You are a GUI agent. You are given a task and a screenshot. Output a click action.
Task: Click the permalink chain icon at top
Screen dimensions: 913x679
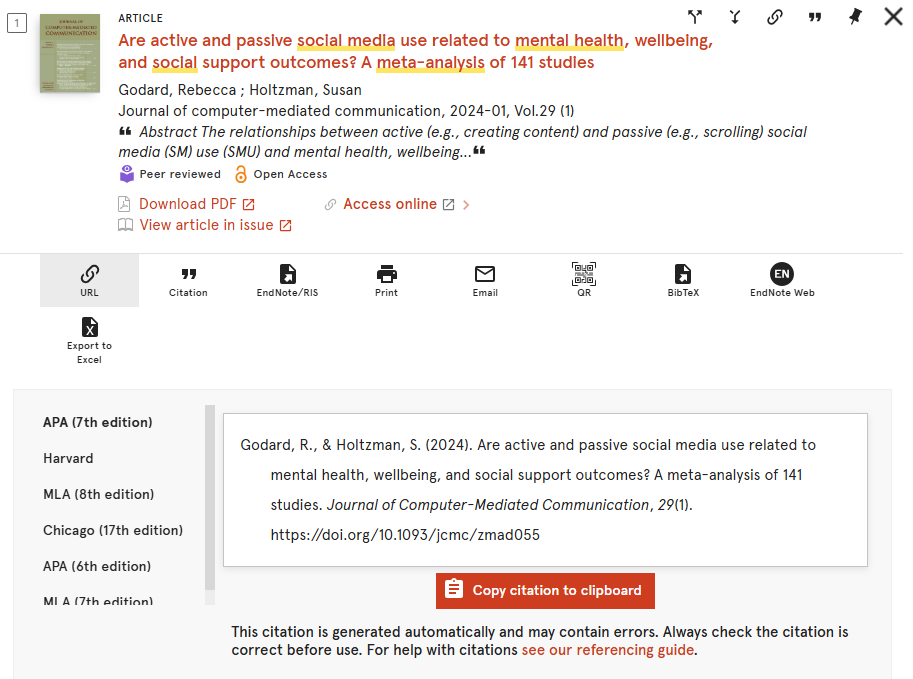coord(774,17)
